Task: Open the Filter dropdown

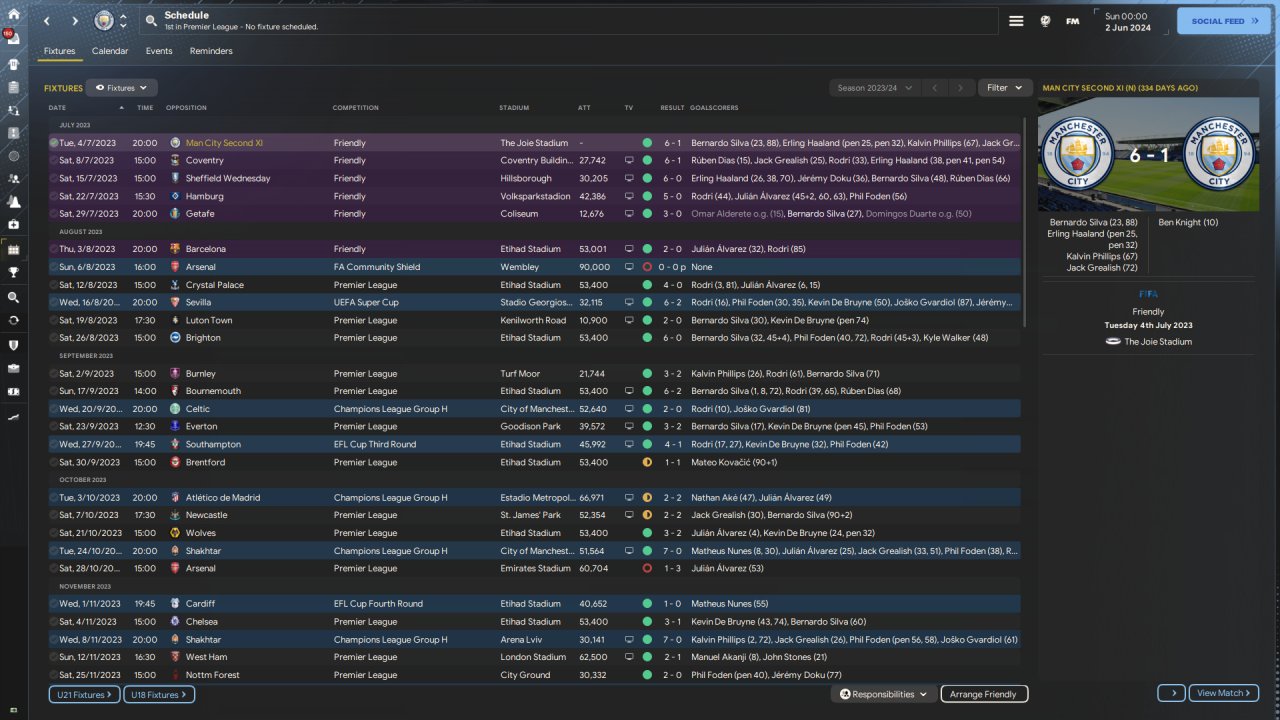Action: point(1004,88)
